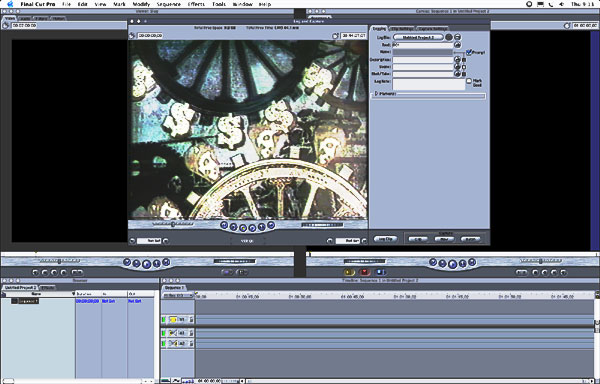The image size is (600, 384).
Task: Switch to the Capture Settings tab
Action: 432,29
